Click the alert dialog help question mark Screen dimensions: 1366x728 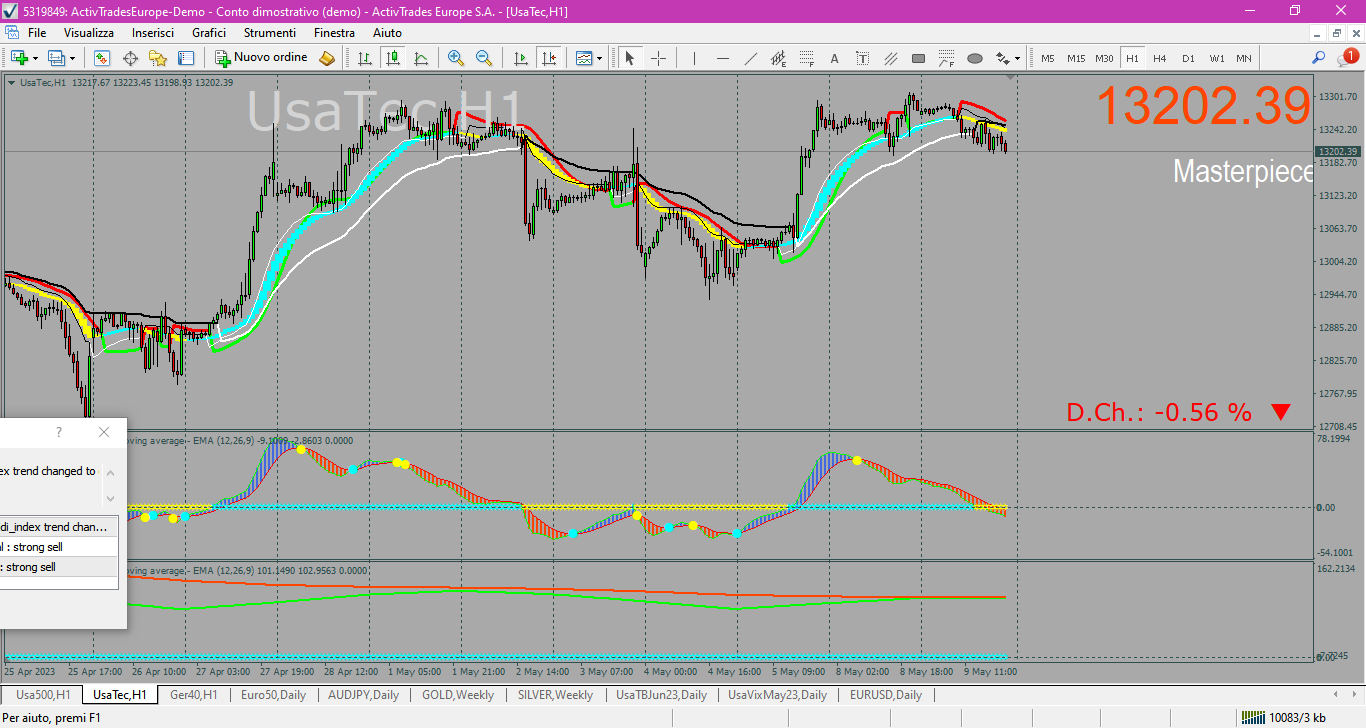59,432
